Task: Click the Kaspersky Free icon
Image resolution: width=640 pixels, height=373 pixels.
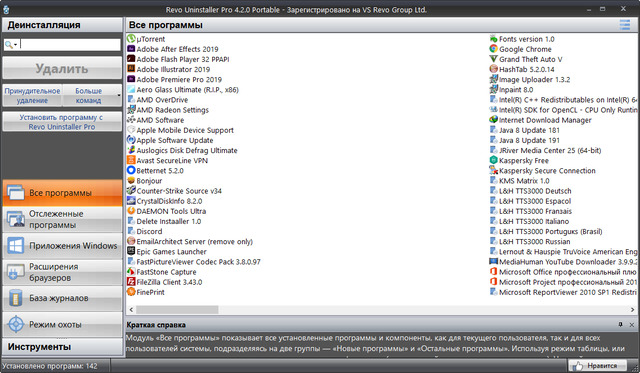Action: [493, 160]
